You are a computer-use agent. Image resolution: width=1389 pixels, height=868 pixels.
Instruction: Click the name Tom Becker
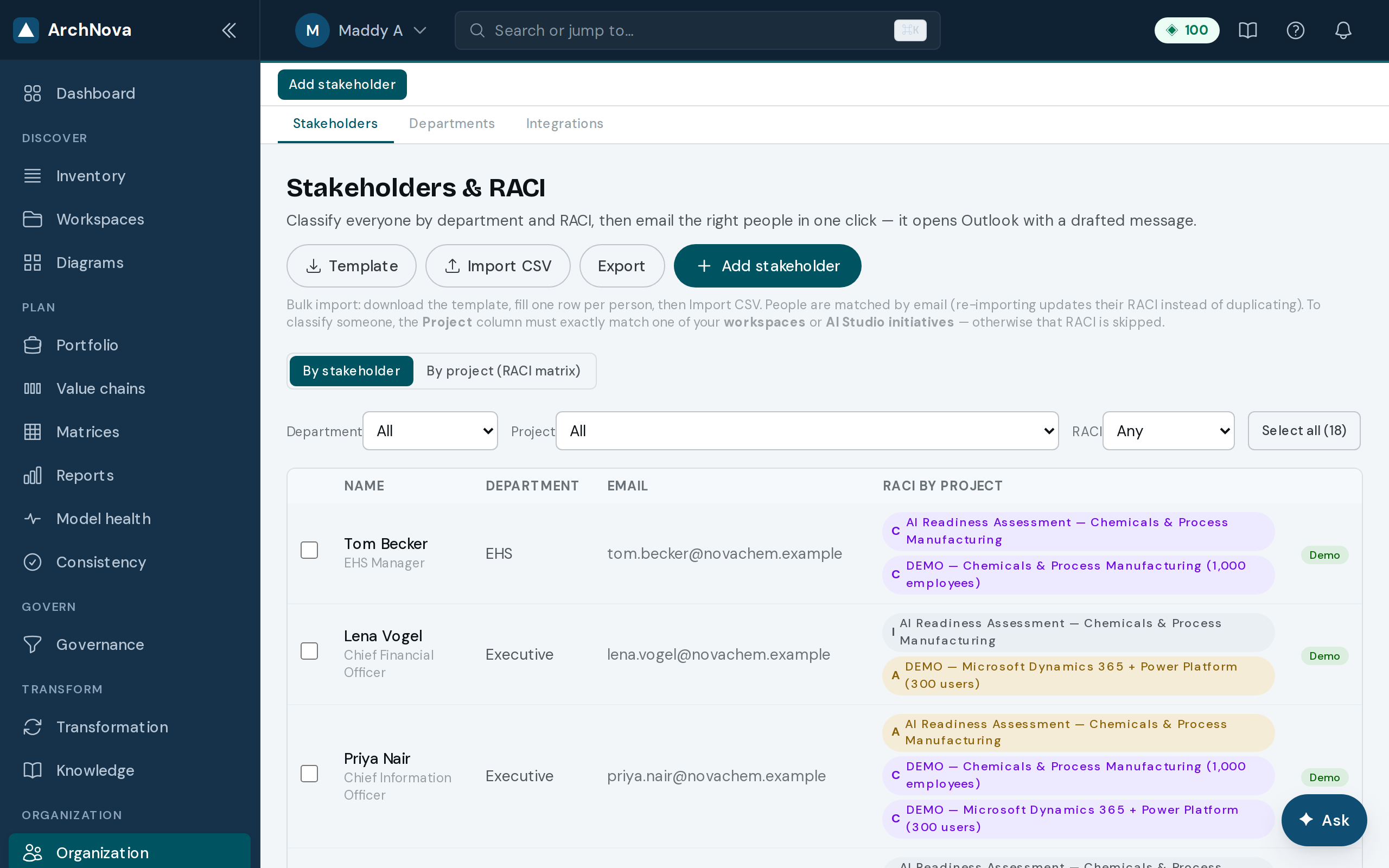pyautogui.click(x=386, y=544)
